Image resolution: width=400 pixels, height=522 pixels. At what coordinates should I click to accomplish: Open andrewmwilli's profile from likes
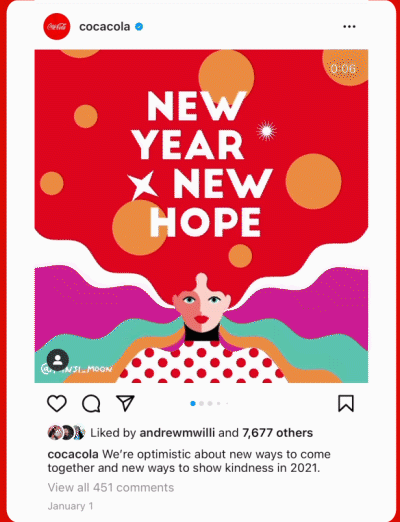tap(177, 433)
